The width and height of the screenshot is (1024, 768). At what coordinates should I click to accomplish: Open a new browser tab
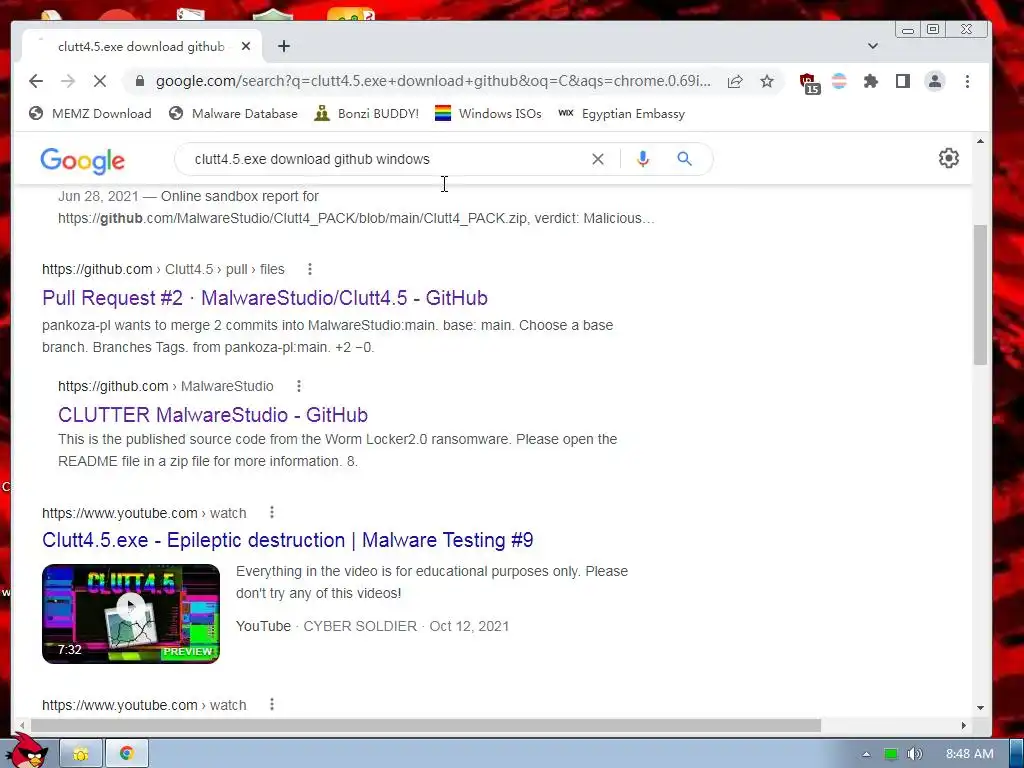tap(283, 46)
